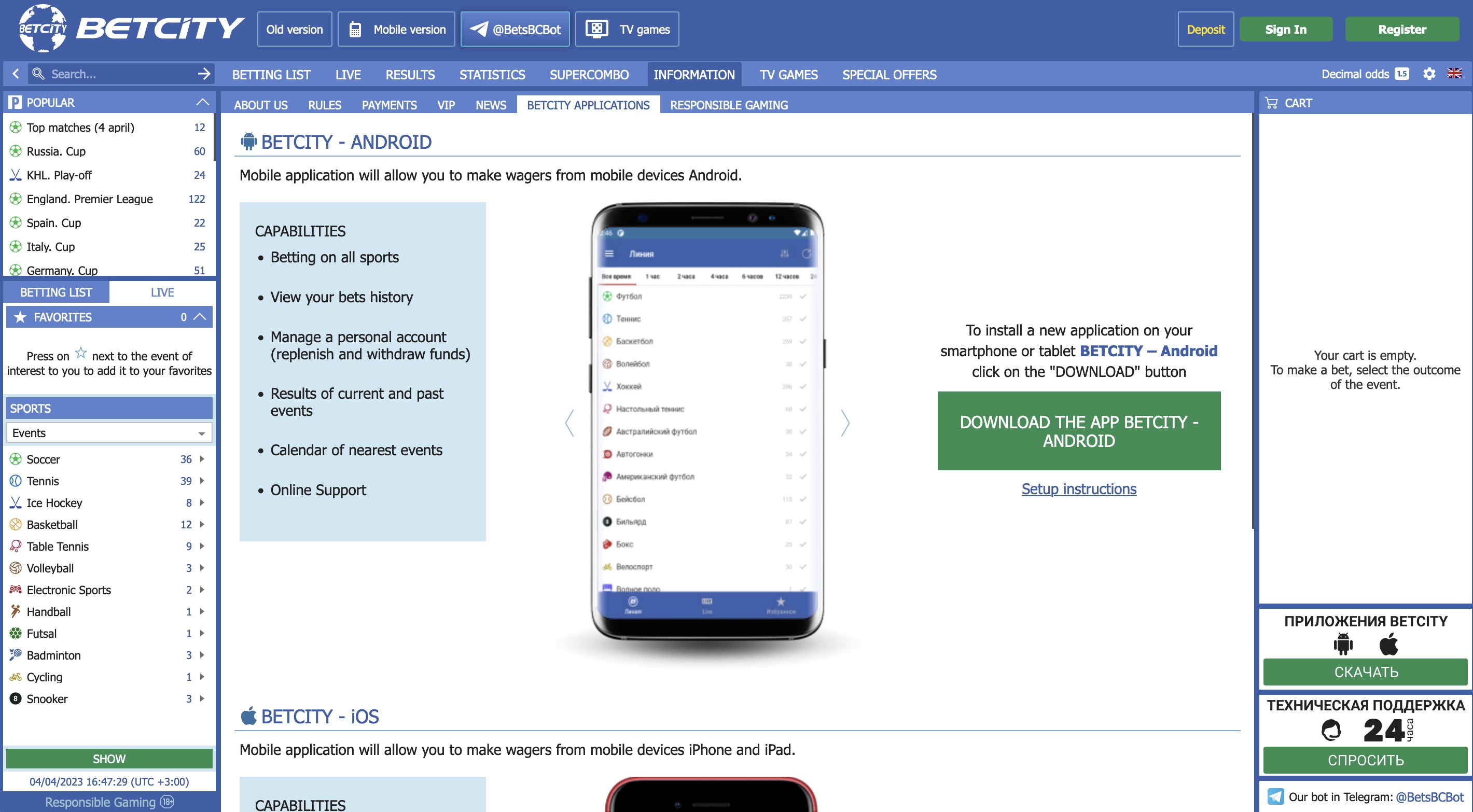Click the Apple icon in ПРИЛОЖЕНИЯ BETCITY

(1388, 644)
